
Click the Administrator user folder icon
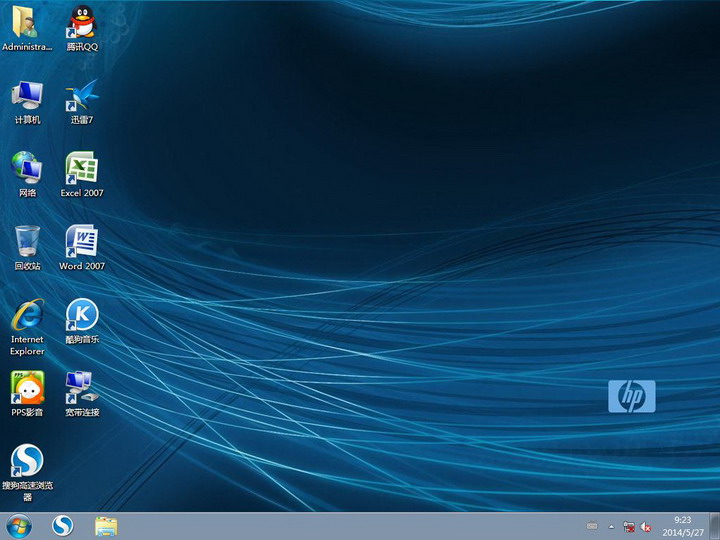click(27, 22)
